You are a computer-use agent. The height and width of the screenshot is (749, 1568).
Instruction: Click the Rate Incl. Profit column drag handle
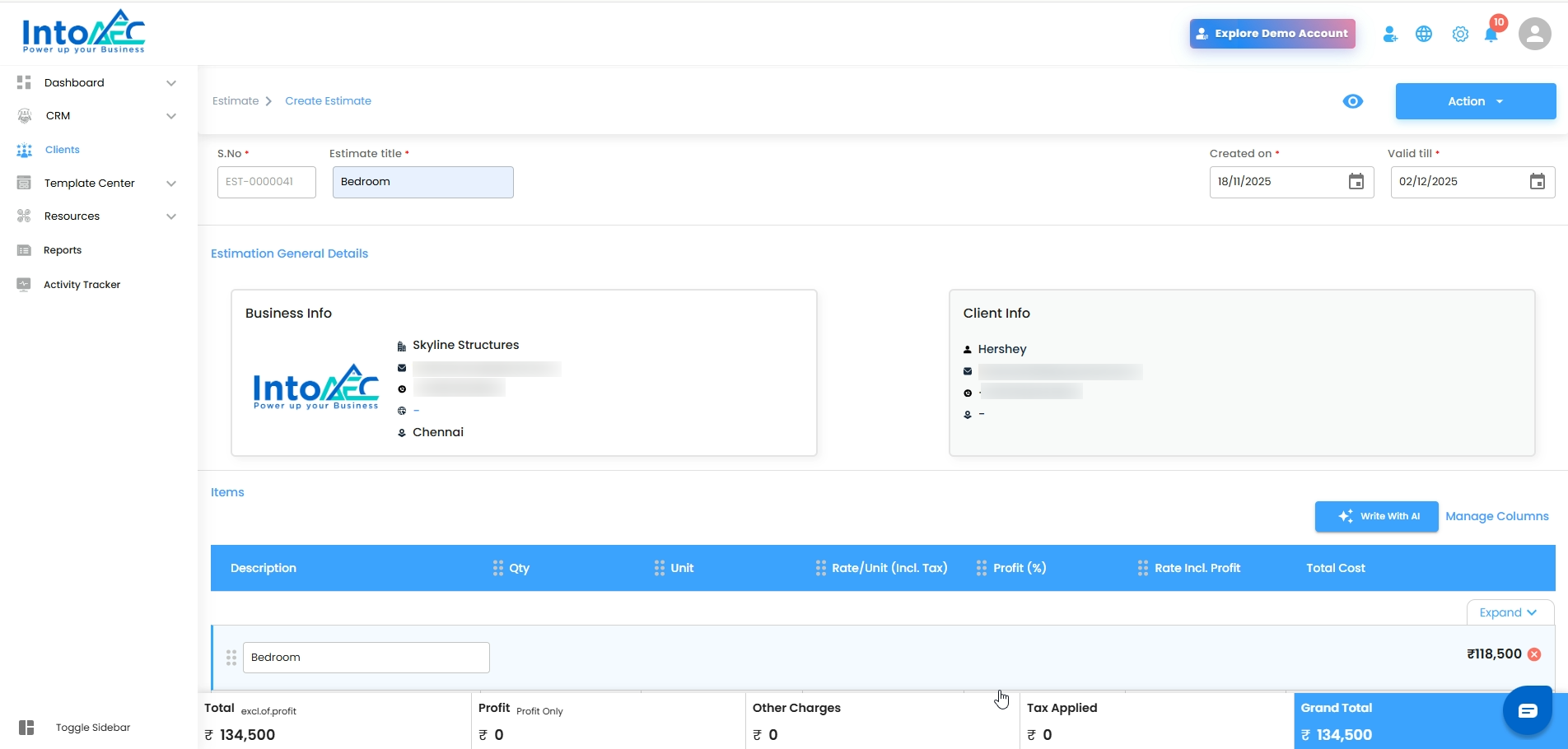click(x=1143, y=568)
